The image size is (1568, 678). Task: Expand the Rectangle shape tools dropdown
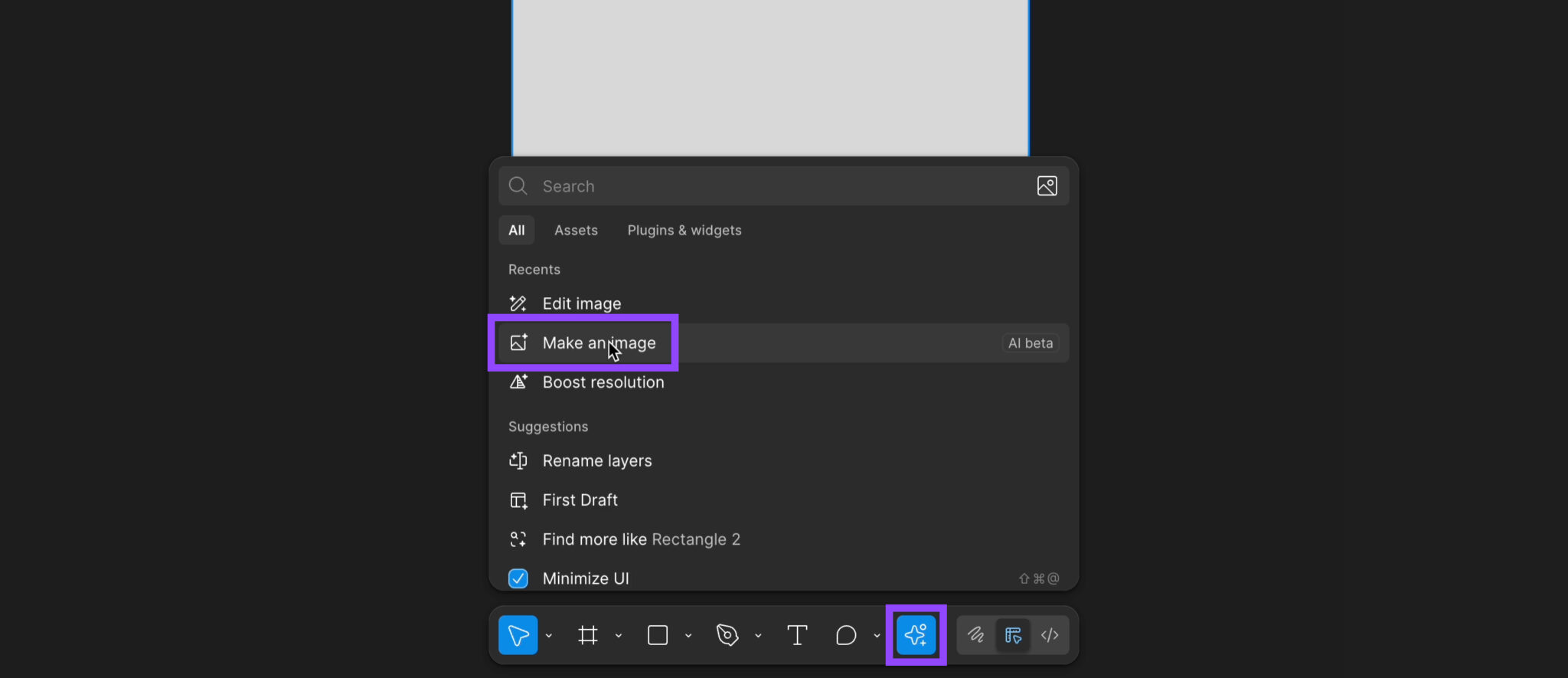click(688, 636)
